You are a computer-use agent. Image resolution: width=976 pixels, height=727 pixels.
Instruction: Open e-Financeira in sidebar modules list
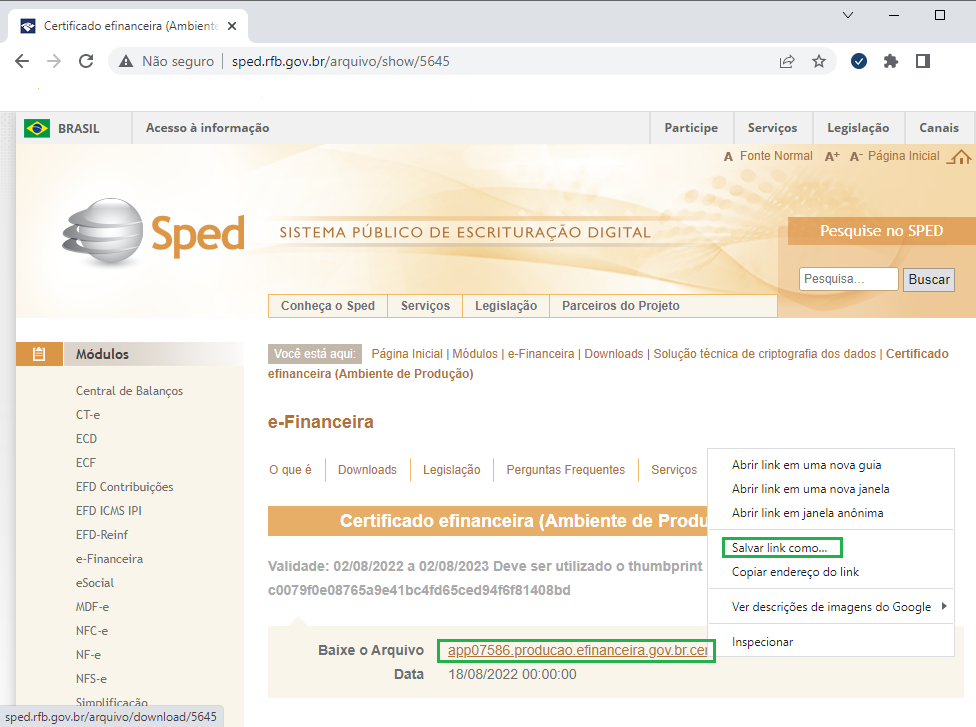[110, 559]
